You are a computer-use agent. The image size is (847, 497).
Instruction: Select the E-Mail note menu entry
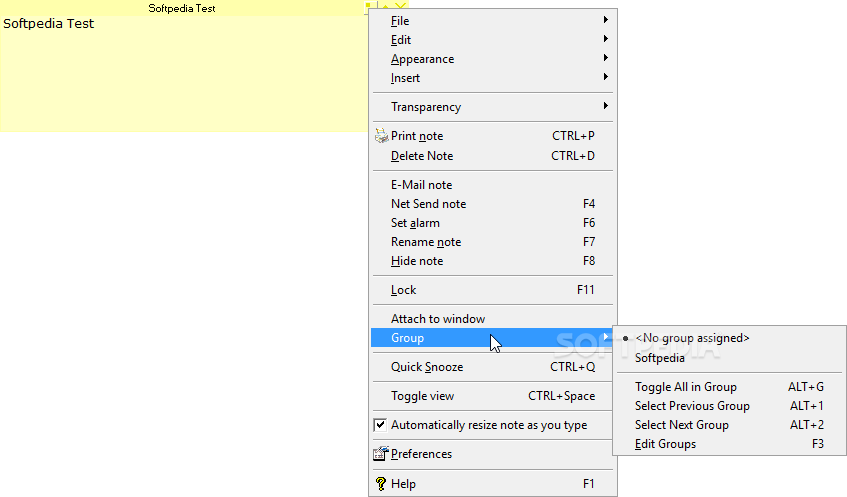(x=492, y=185)
